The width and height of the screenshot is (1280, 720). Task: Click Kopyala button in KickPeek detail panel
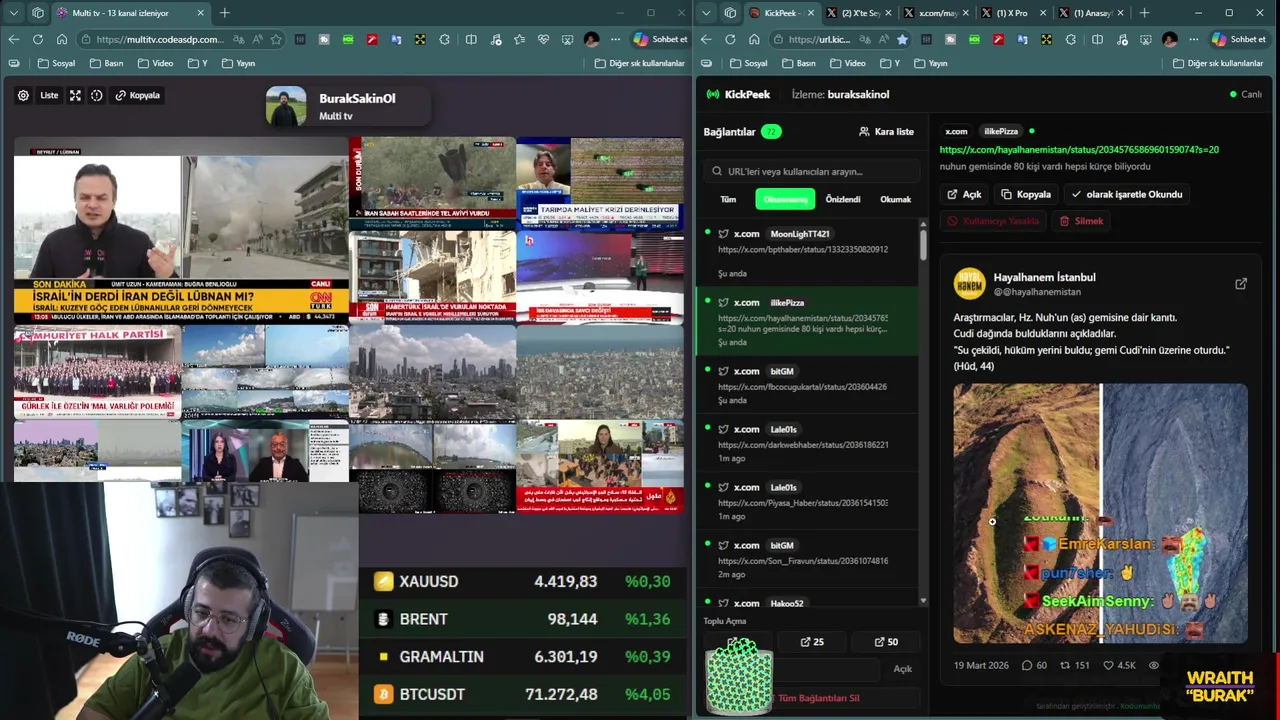1026,194
